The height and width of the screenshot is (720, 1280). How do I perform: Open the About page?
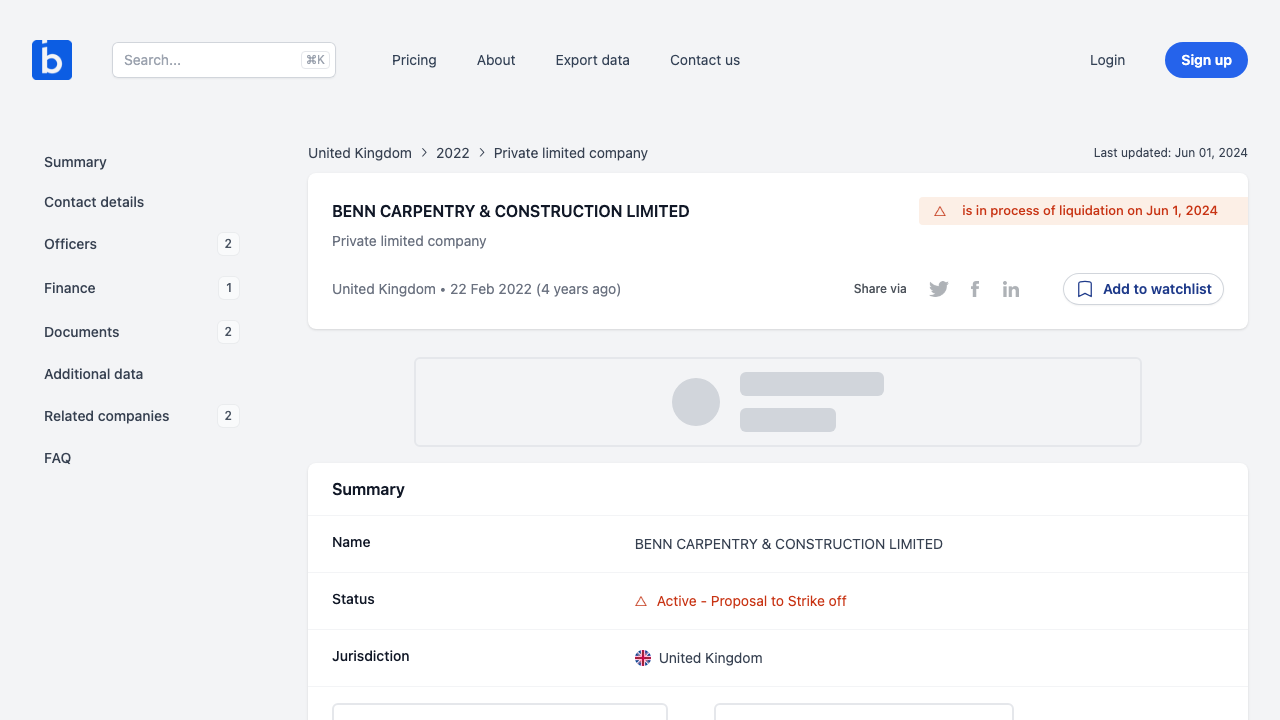click(495, 60)
